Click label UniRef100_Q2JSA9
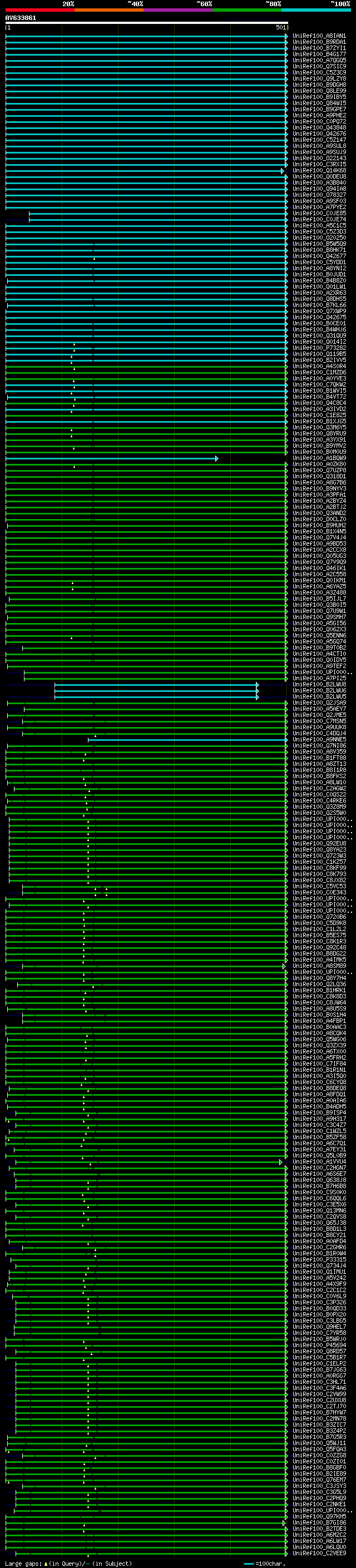Screen dimensions: 356x1568 pyautogui.click(x=319, y=703)
